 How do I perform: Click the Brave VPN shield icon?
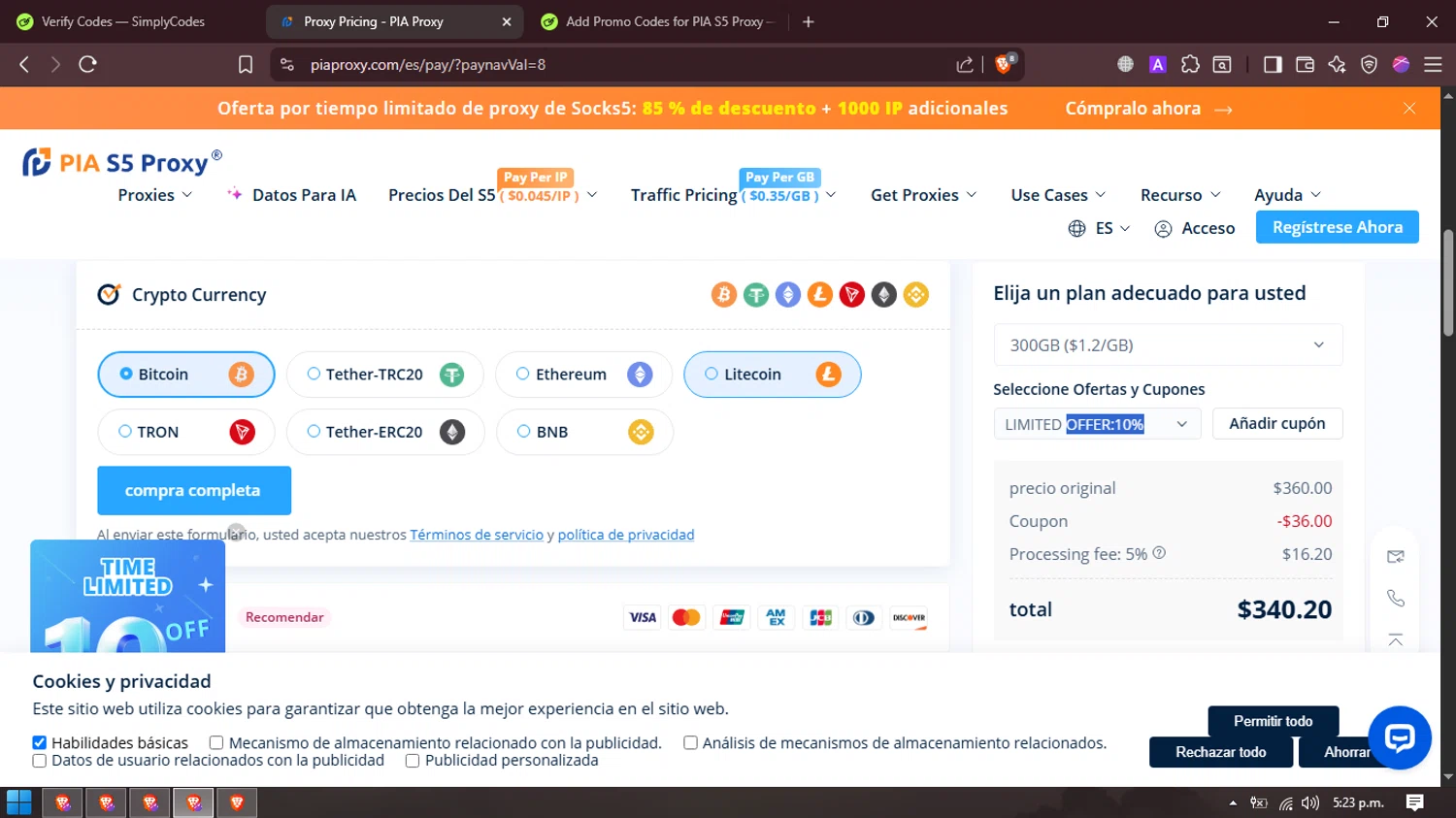[x=1369, y=64]
